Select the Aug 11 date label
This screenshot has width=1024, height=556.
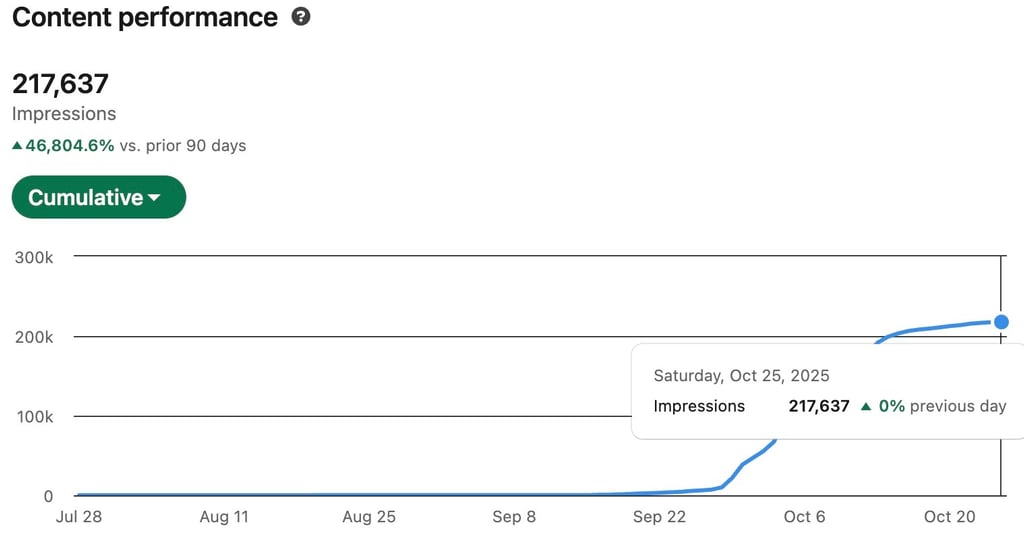[224, 517]
